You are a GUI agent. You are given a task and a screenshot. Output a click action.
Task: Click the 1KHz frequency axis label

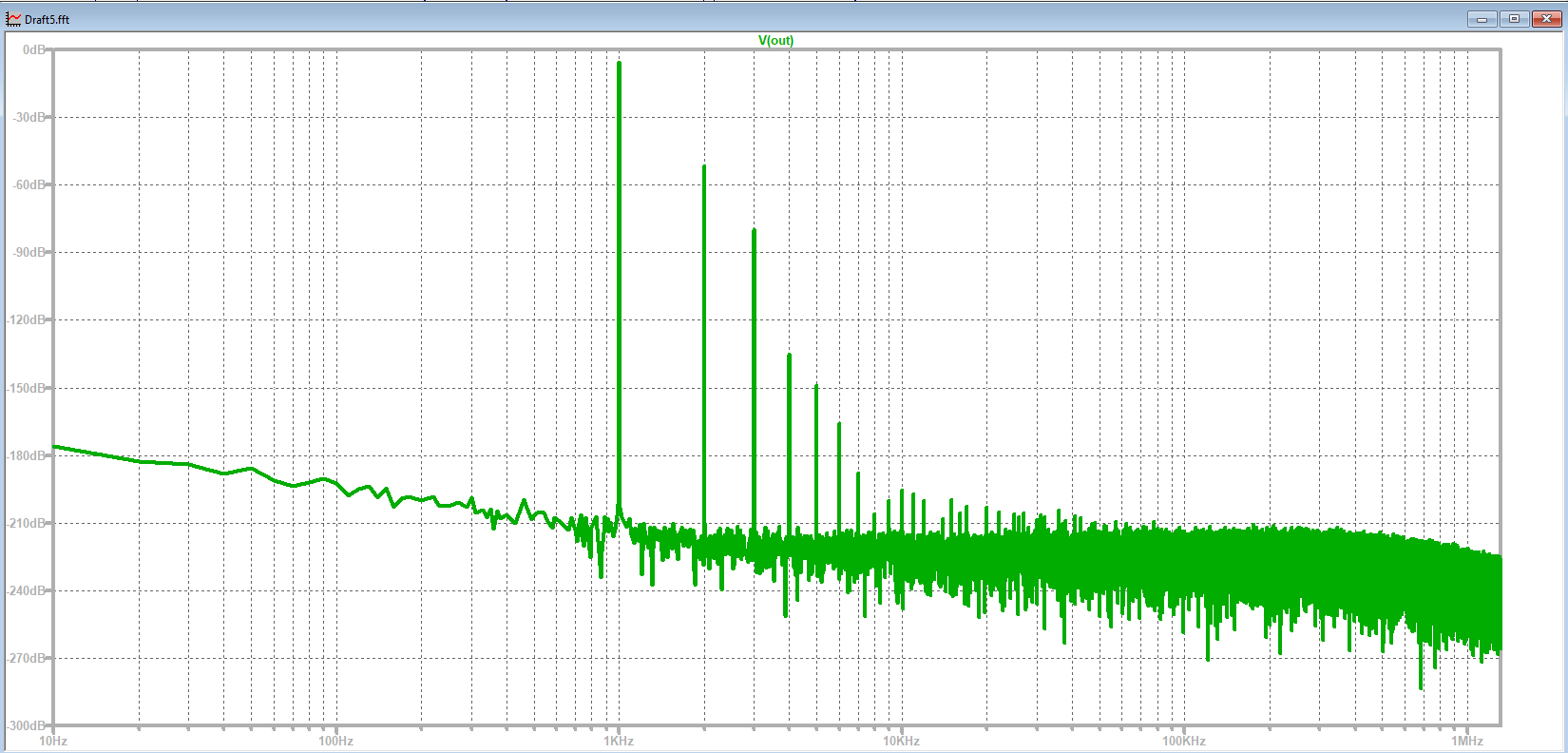point(619,741)
